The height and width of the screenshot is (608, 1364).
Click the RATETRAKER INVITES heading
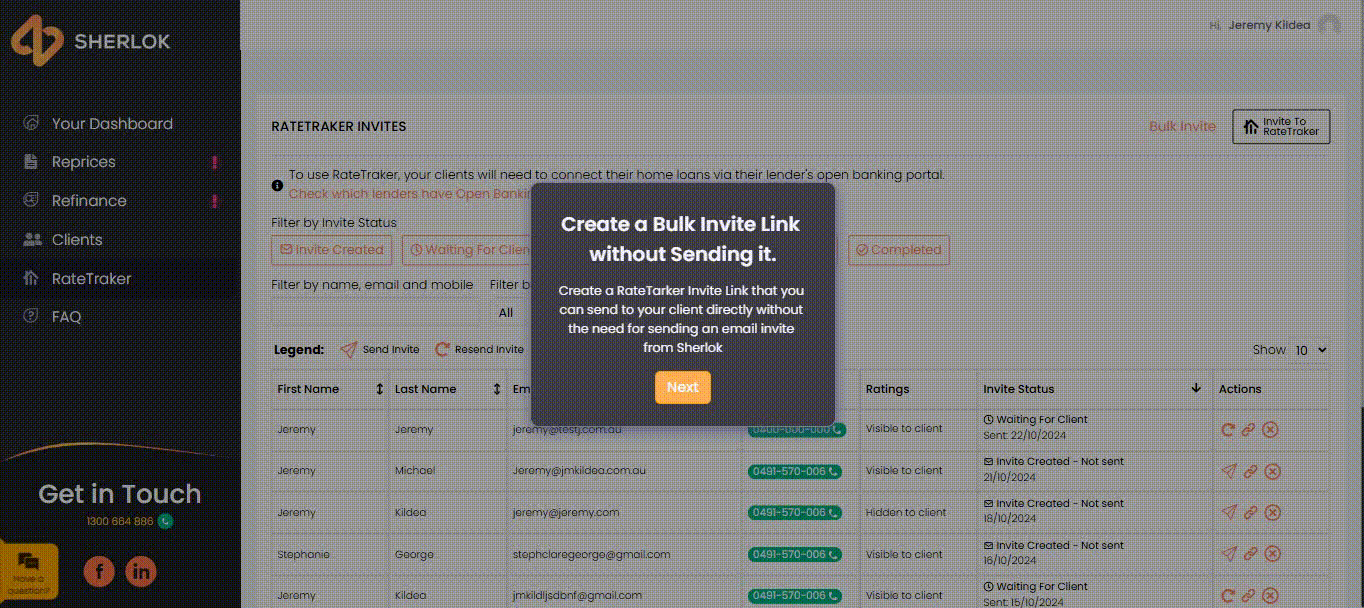click(x=338, y=127)
